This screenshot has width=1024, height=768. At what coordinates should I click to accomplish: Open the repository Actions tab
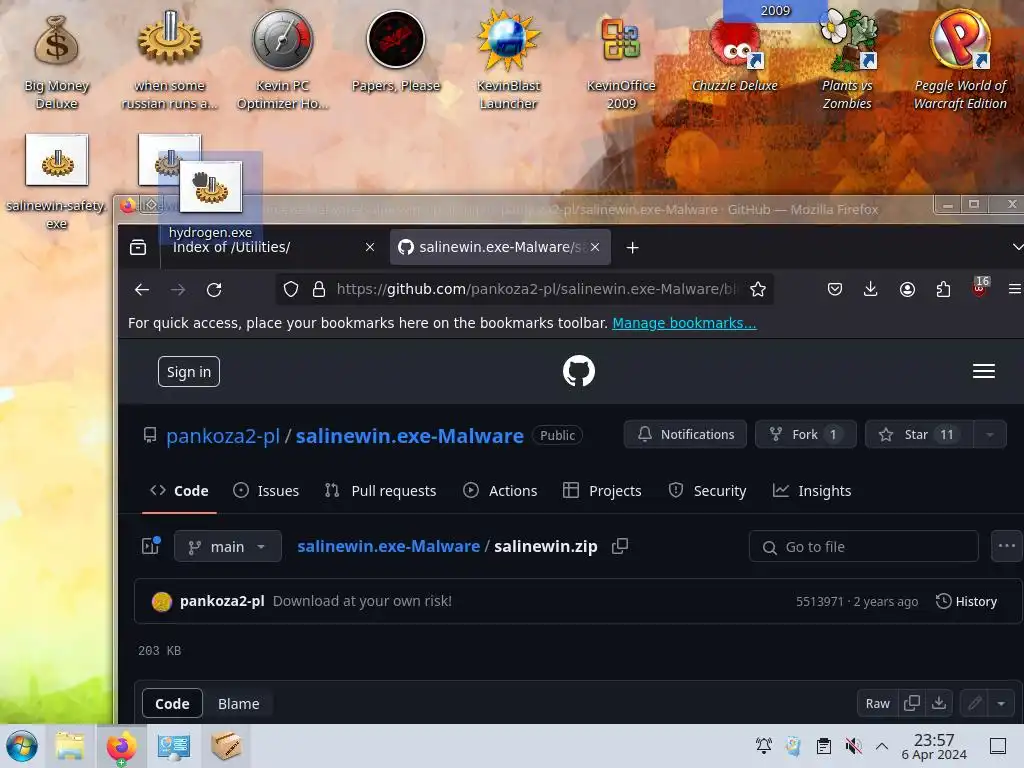(x=500, y=490)
